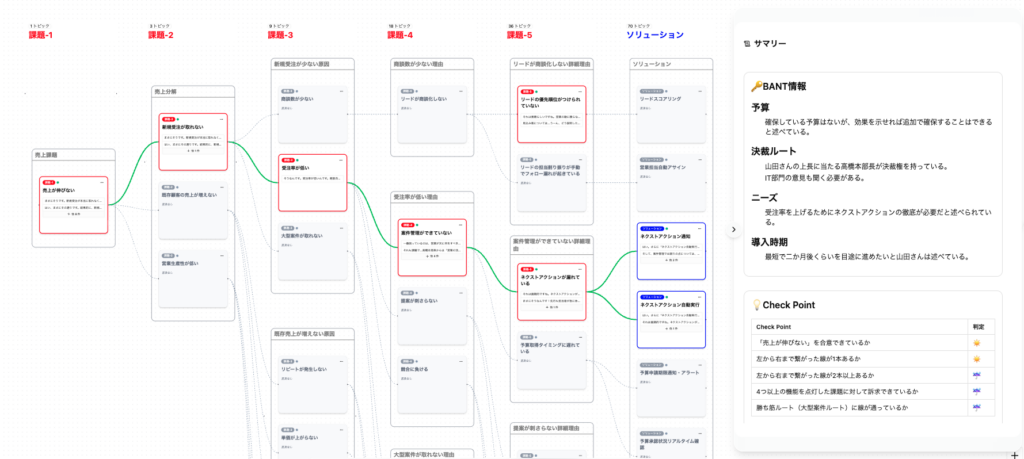Expand the details footer of 売上が伸びない card
The image size is (1024, 459).
click(x=74, y=214)
